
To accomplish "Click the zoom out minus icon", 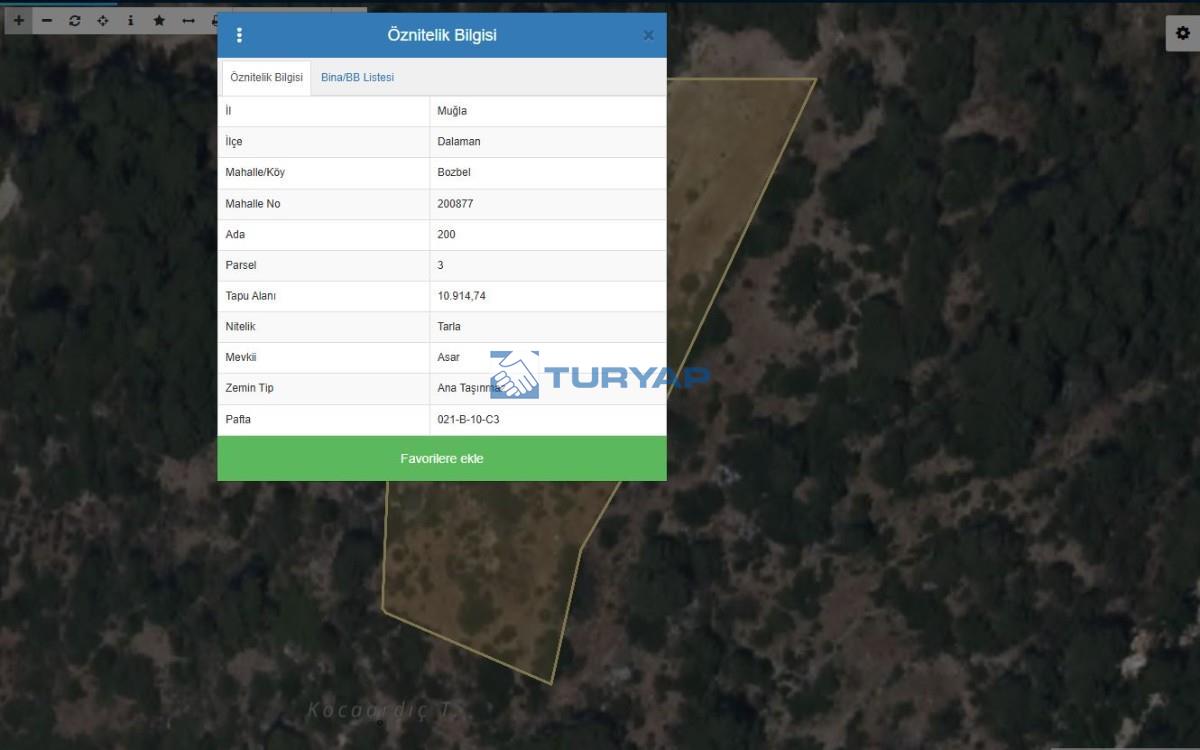I will 47,20.
